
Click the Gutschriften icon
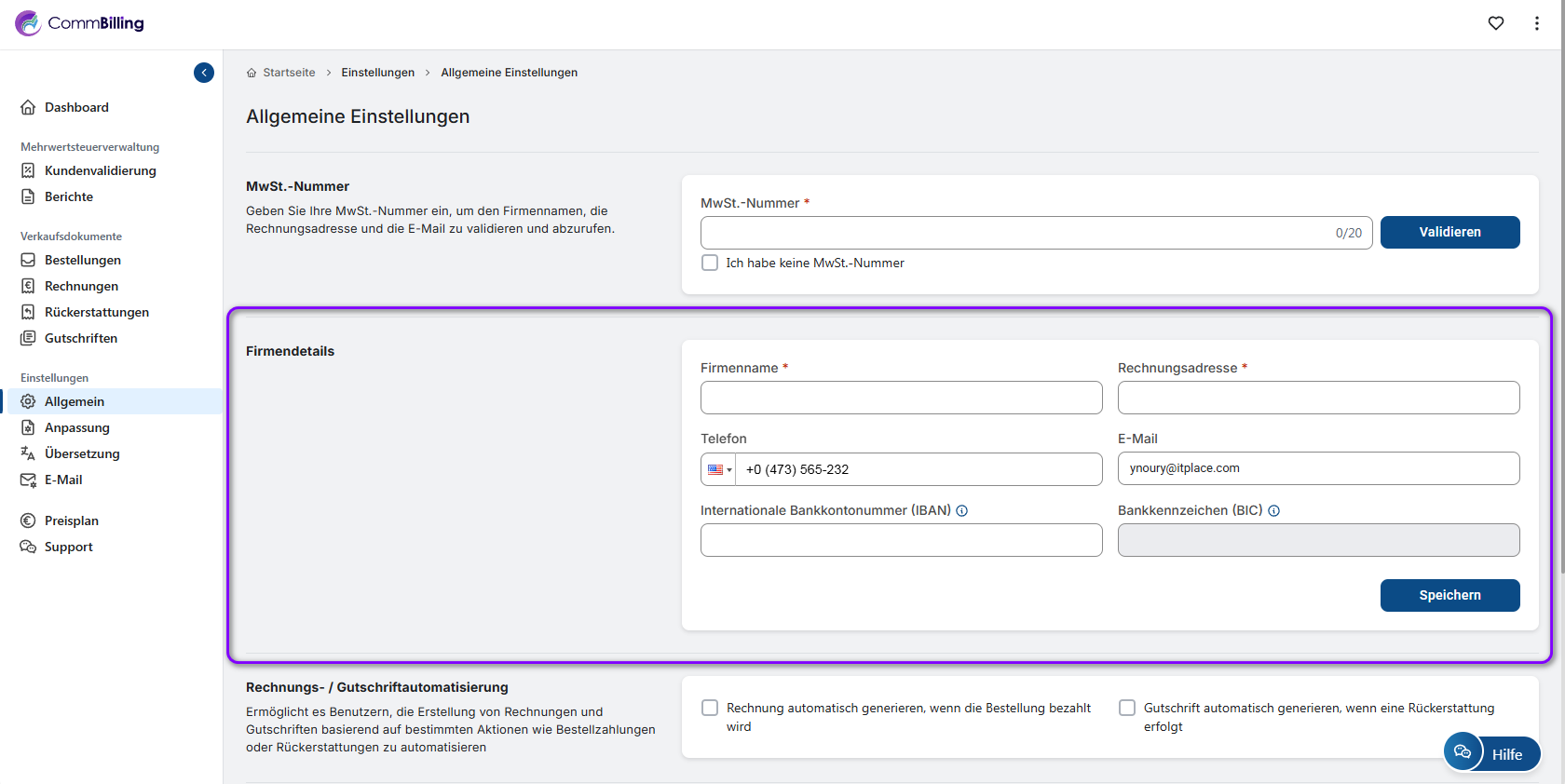28,338
